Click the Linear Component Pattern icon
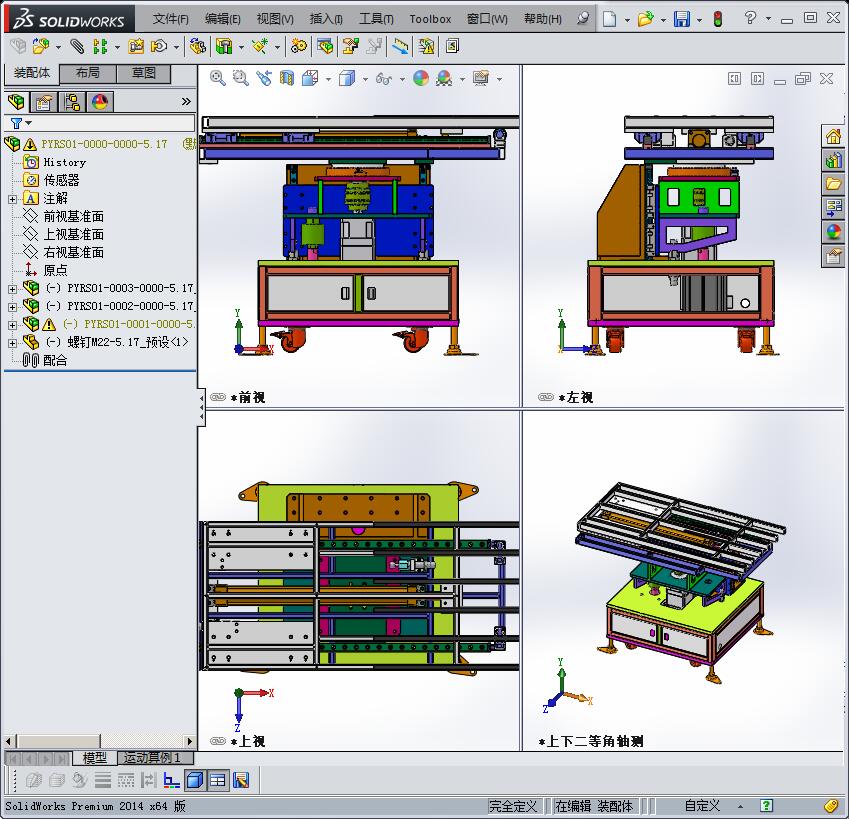Viewport: 849px width, 819px height. pos(100,47)
